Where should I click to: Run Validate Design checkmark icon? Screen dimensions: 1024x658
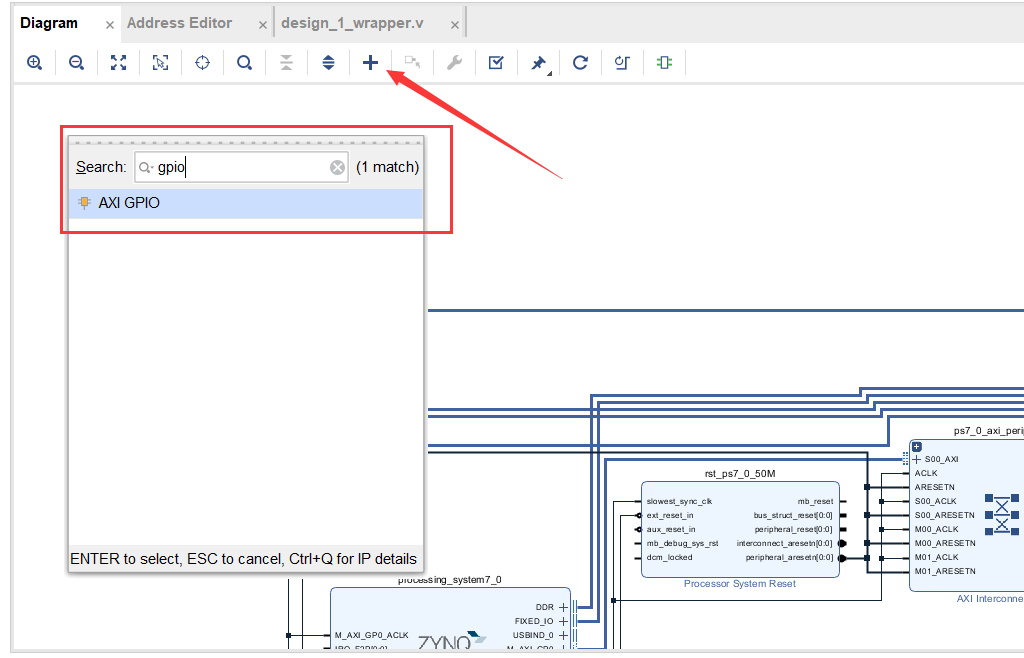point(496,63)
